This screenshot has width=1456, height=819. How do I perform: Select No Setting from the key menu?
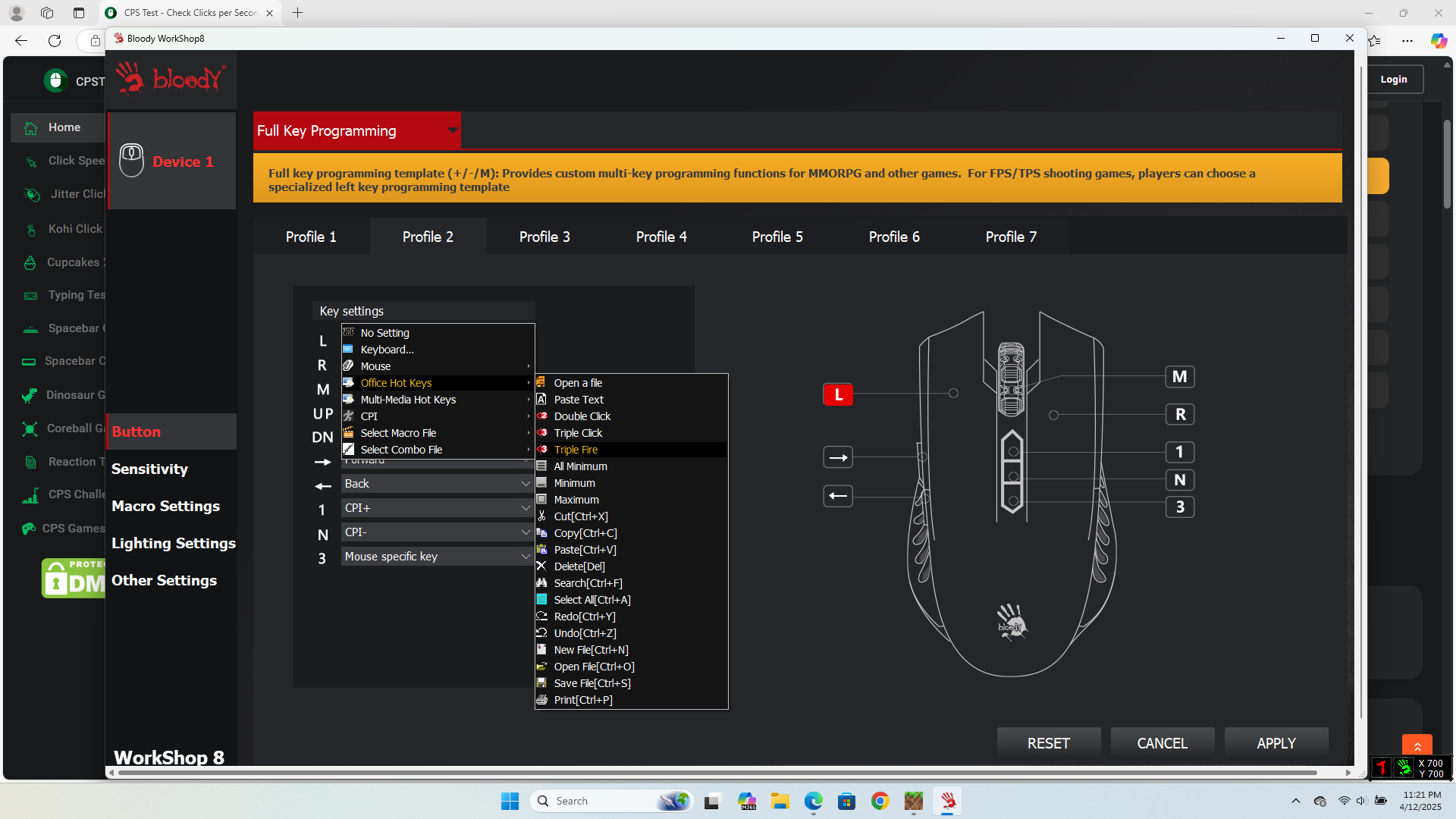[438, 333]
